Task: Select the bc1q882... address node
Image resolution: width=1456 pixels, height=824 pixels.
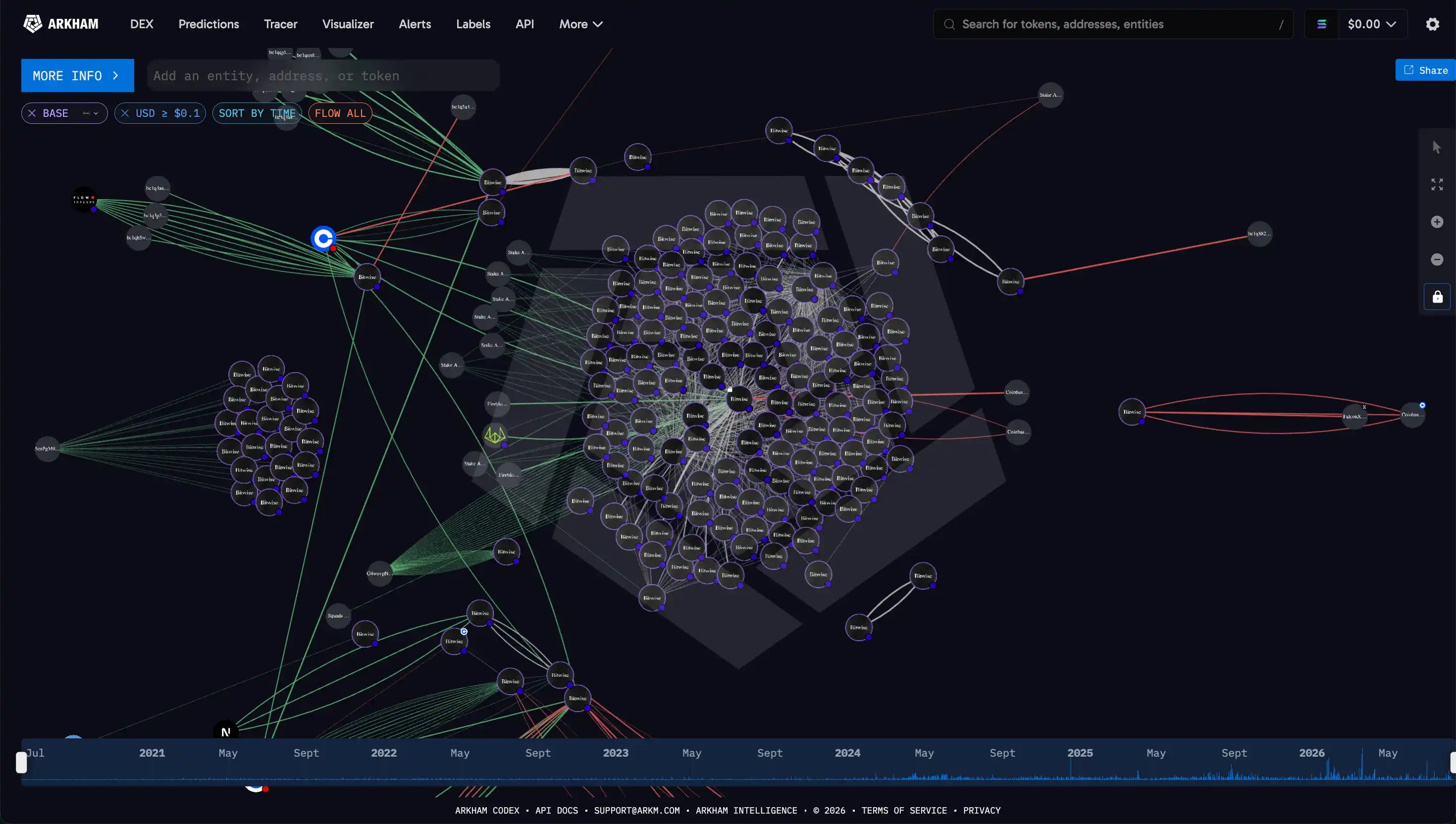Action: click(1260, 234)
